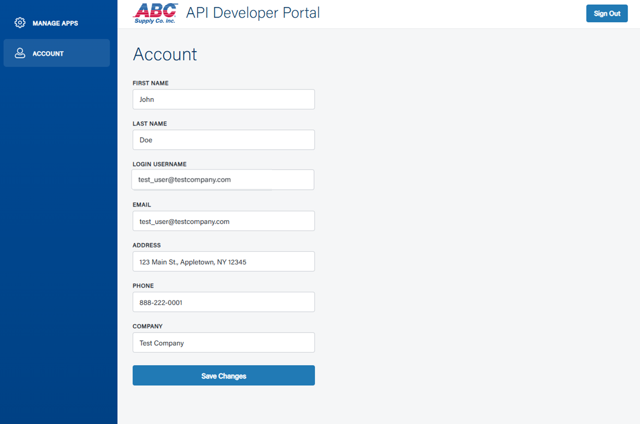The width and height of the screenshot is (640, 424).
Task: Click the API Developer Portal title text
Action: click(x=253, y=13)
